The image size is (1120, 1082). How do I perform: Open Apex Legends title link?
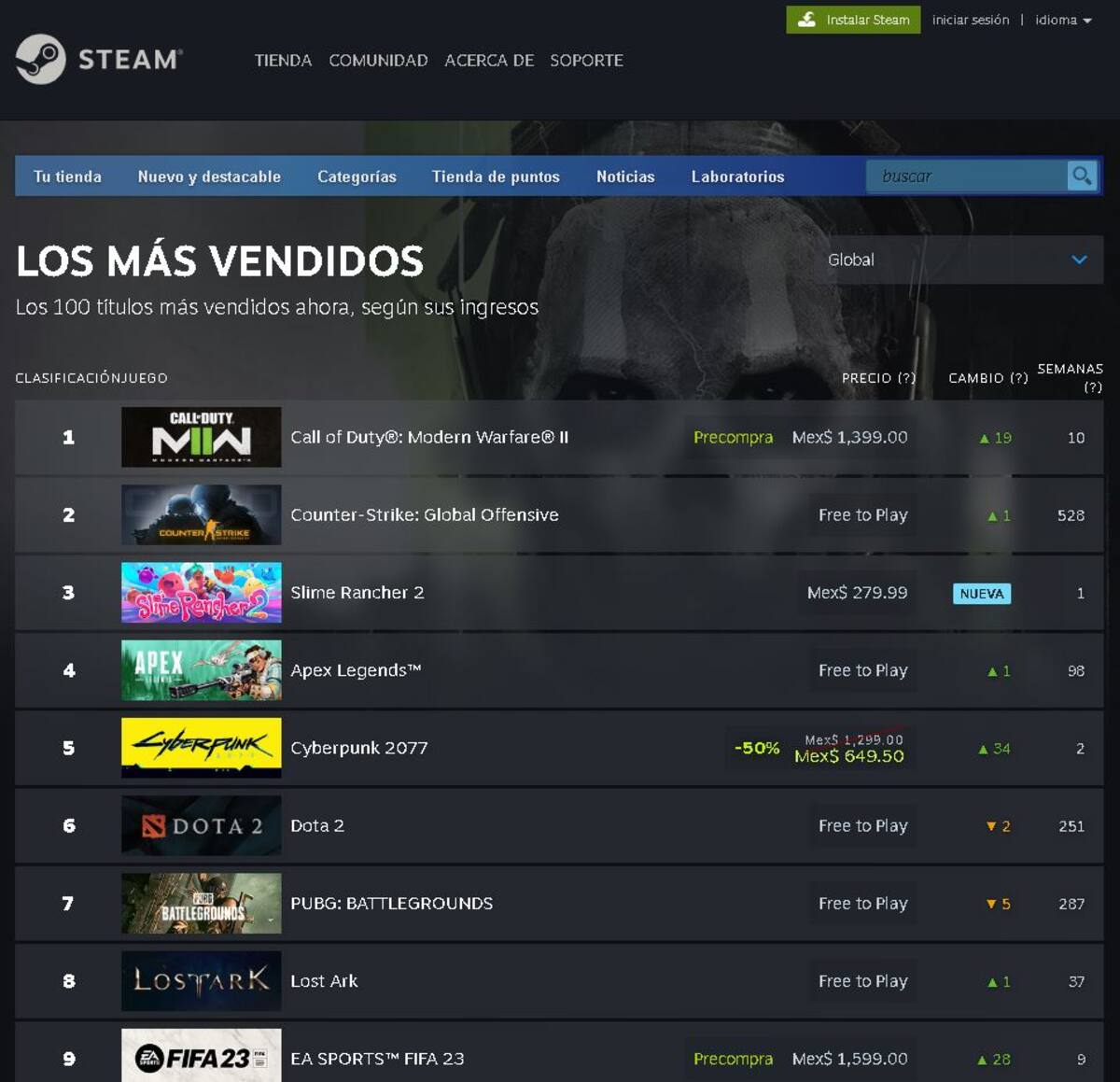coord(356,670)
